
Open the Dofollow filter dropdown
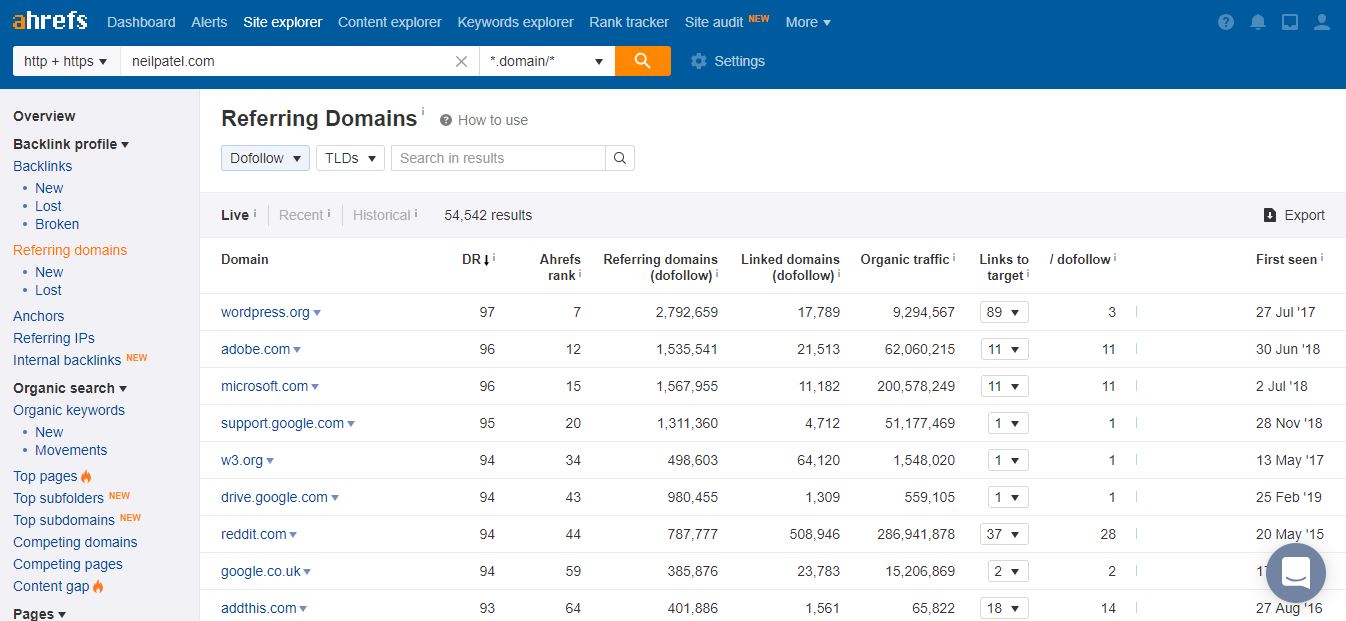265,158
